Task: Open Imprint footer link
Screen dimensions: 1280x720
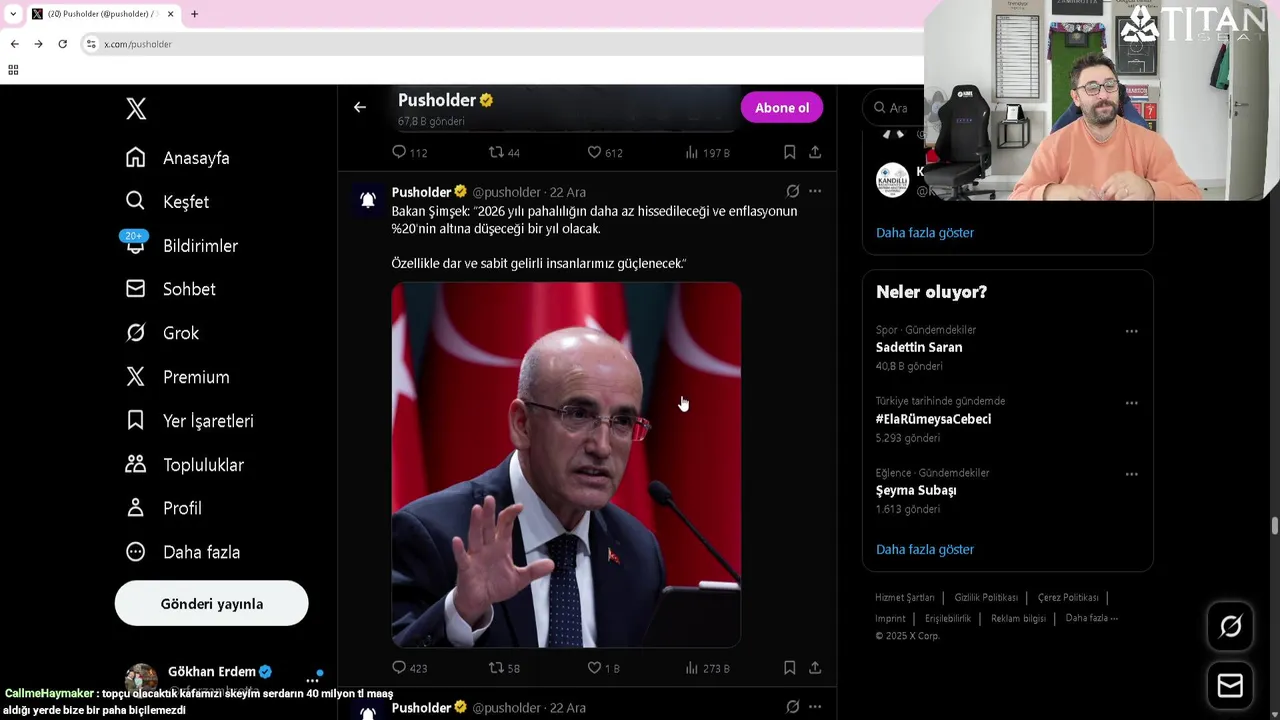Action: pos(890,619)
